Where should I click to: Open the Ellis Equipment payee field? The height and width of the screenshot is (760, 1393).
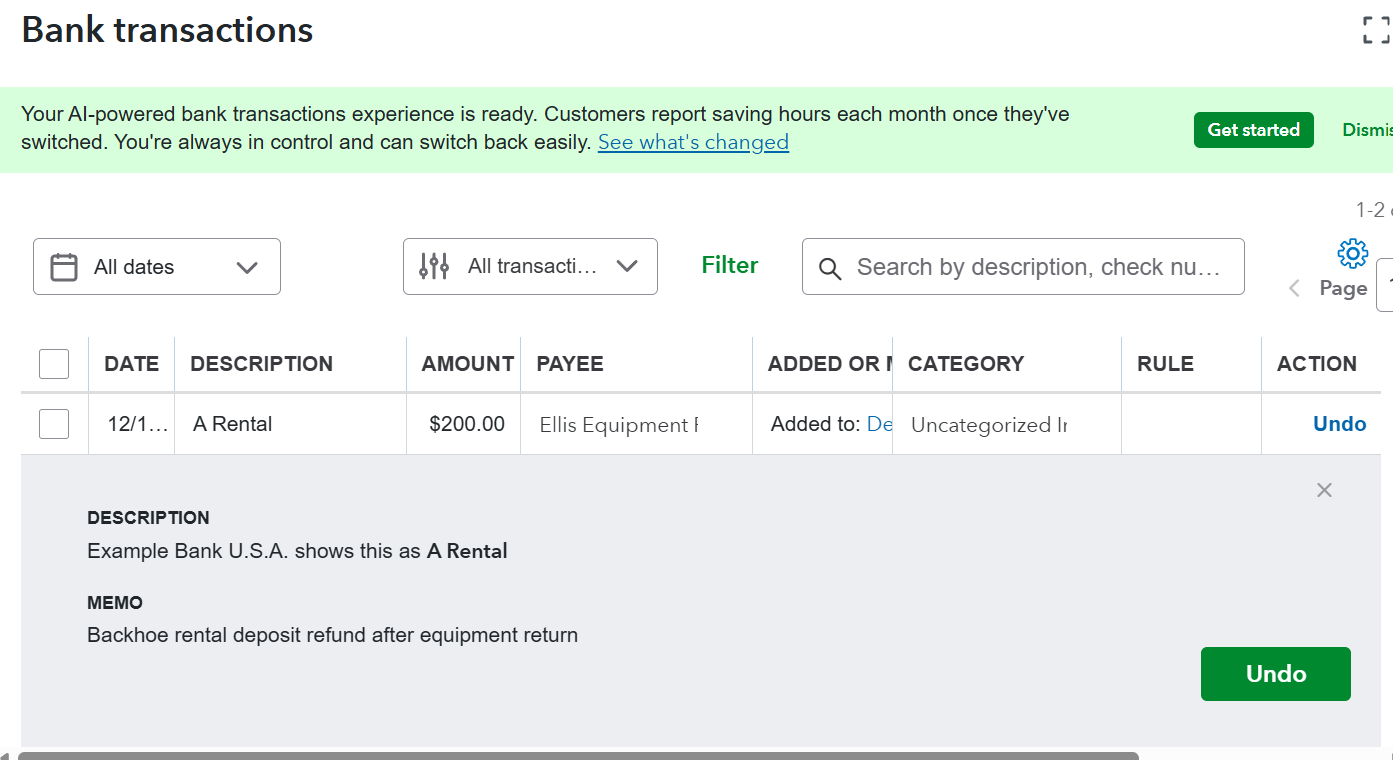point(618,425)
